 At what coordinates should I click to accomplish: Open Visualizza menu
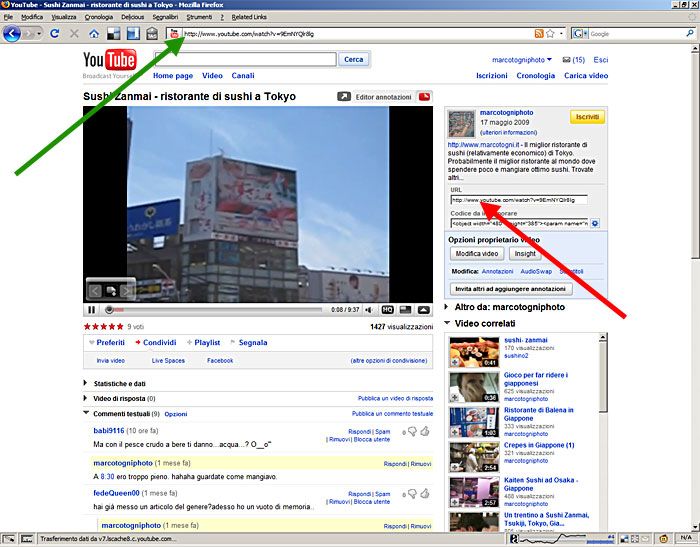64,17
